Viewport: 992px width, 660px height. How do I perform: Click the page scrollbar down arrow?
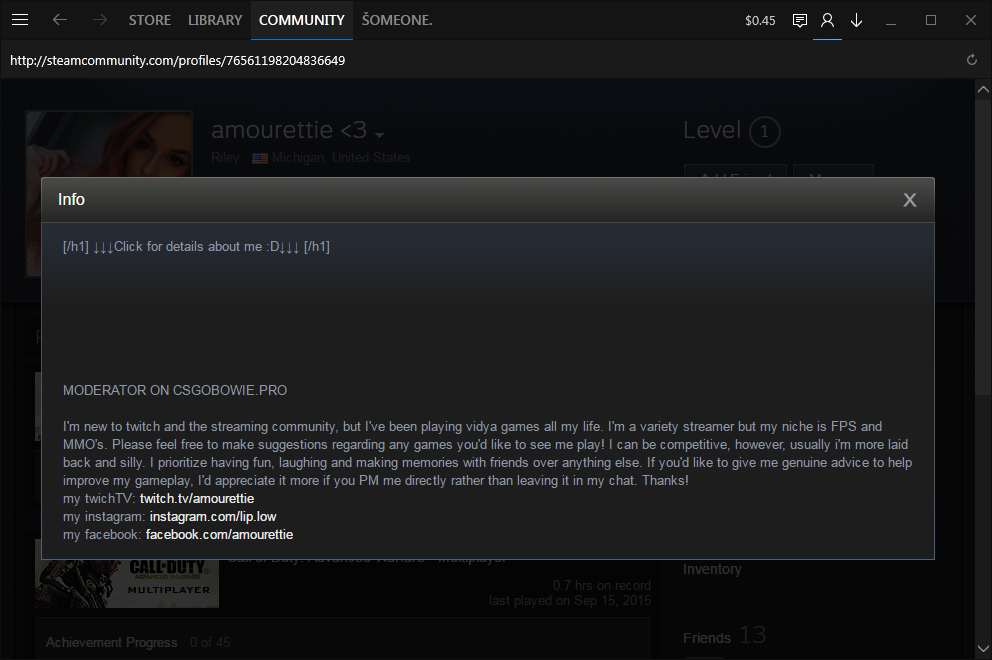pos(983,649)
